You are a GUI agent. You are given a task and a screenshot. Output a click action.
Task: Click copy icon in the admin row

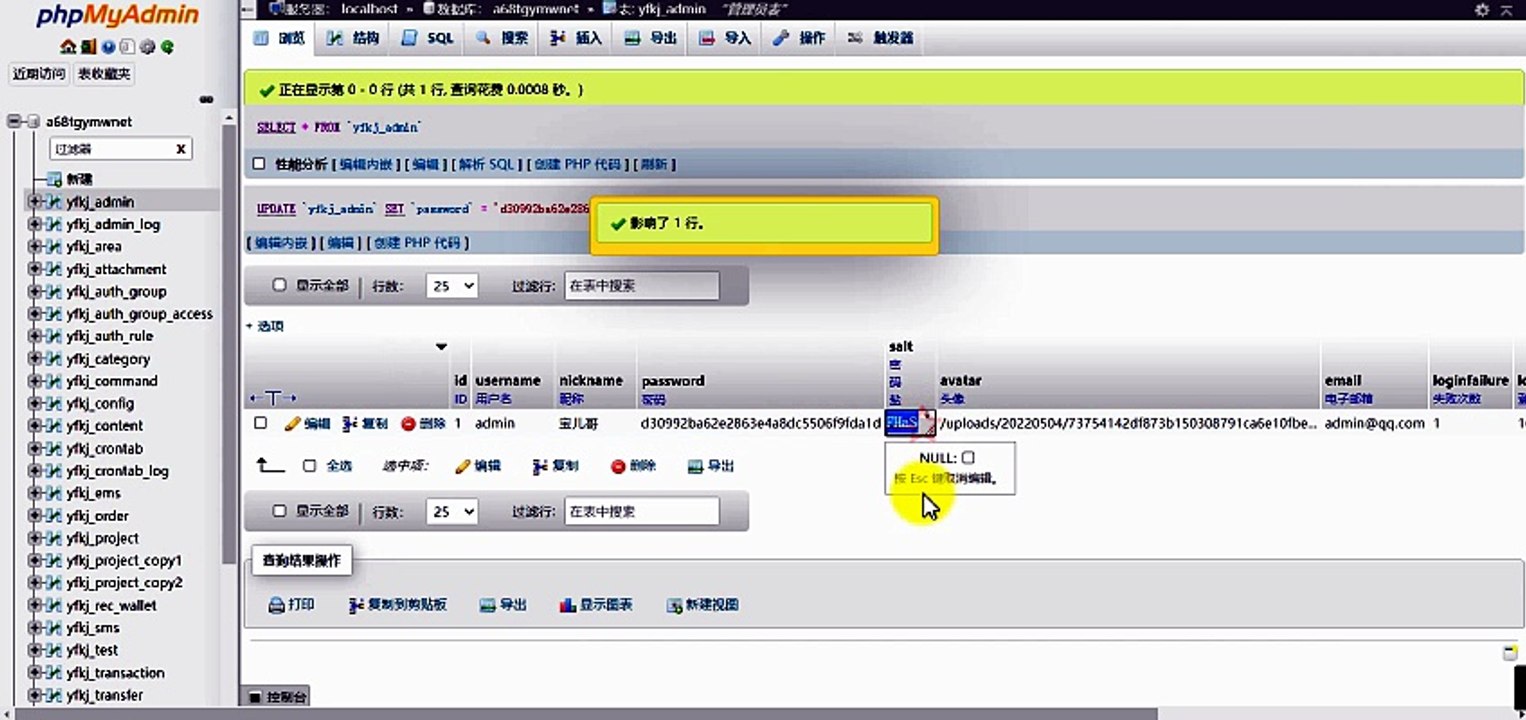[x=350, y=424]
